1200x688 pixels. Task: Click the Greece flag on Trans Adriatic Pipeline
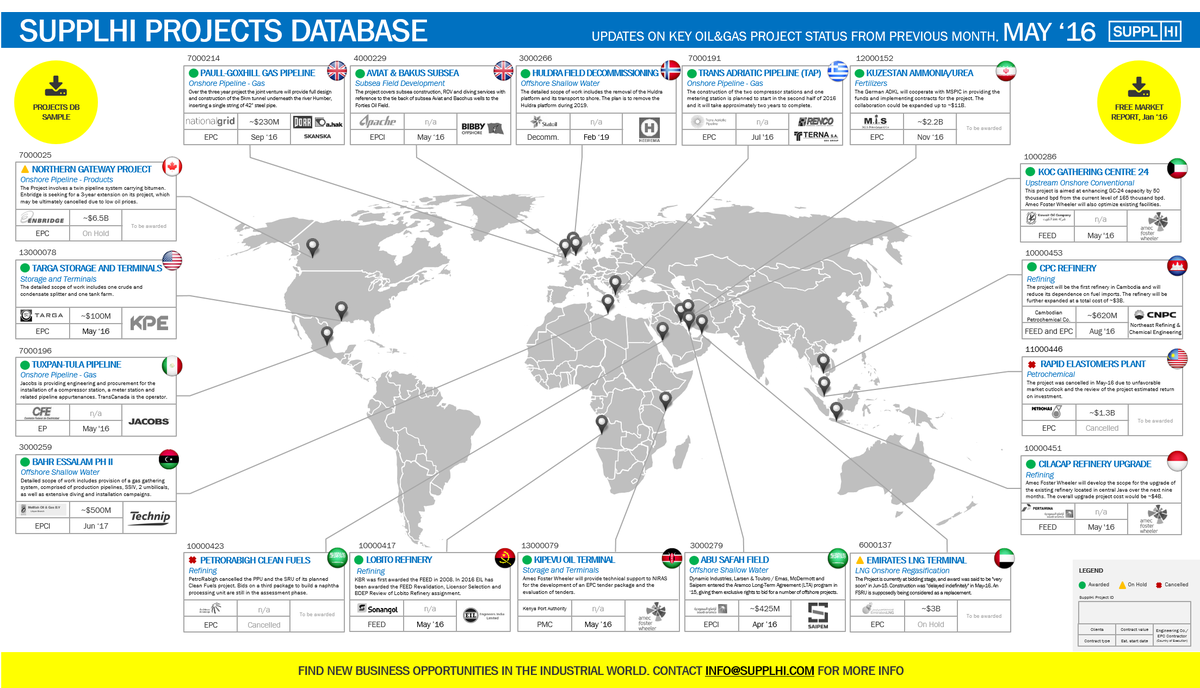point(838,72)
